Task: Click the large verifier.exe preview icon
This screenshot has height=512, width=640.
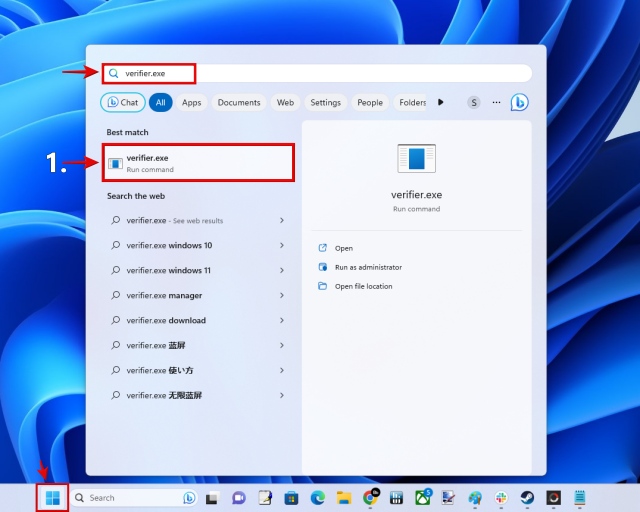Action: point(416,158)
